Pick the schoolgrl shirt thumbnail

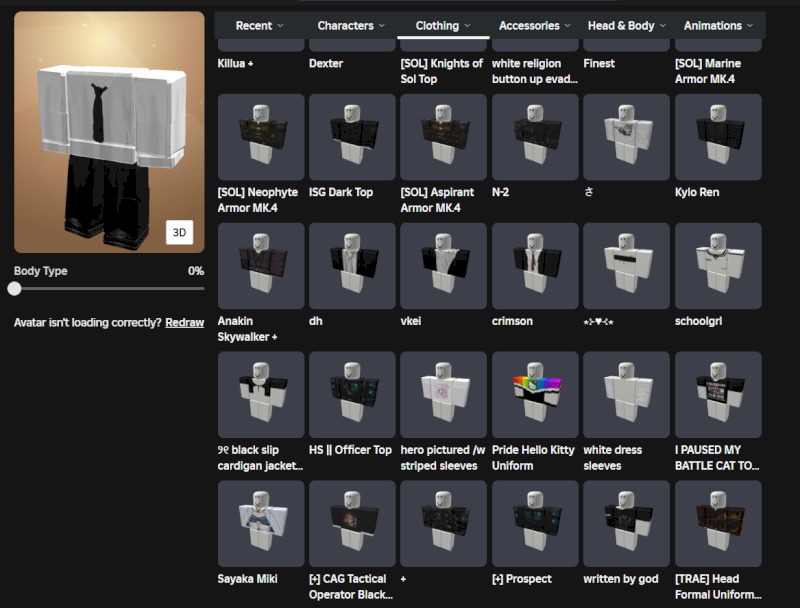pos(718,266)
